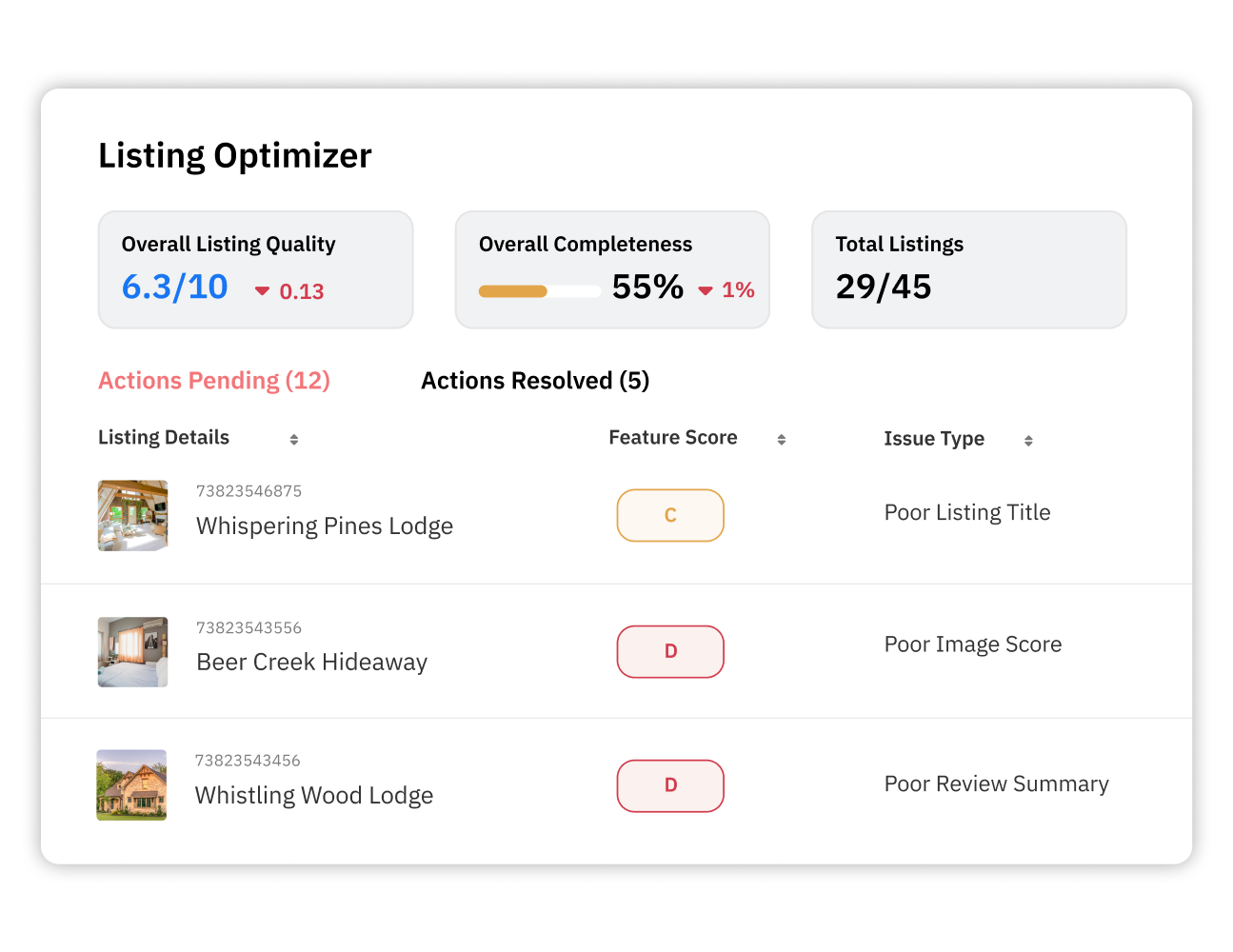
Task: Open Beer Creek Hideaway thumbnail image
Action: (133, 652)
